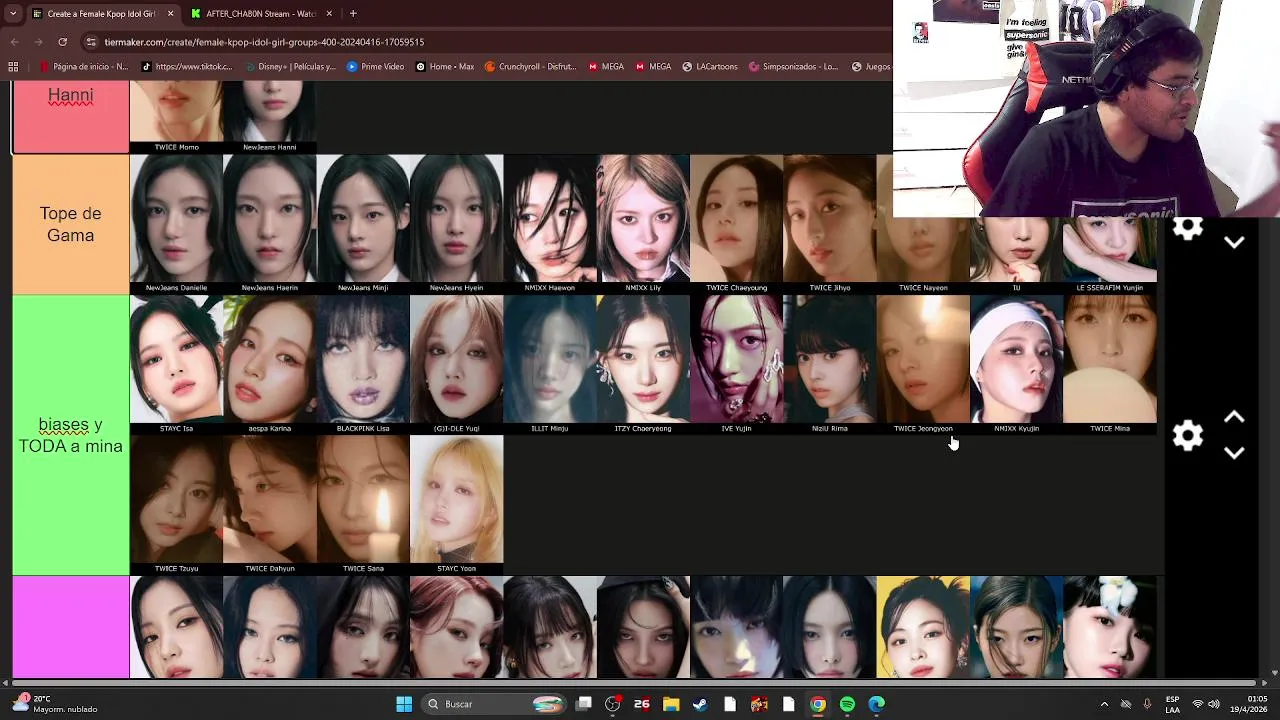Open a new browser tab
The image size is (1280, 720).
[x=353, y=14]
